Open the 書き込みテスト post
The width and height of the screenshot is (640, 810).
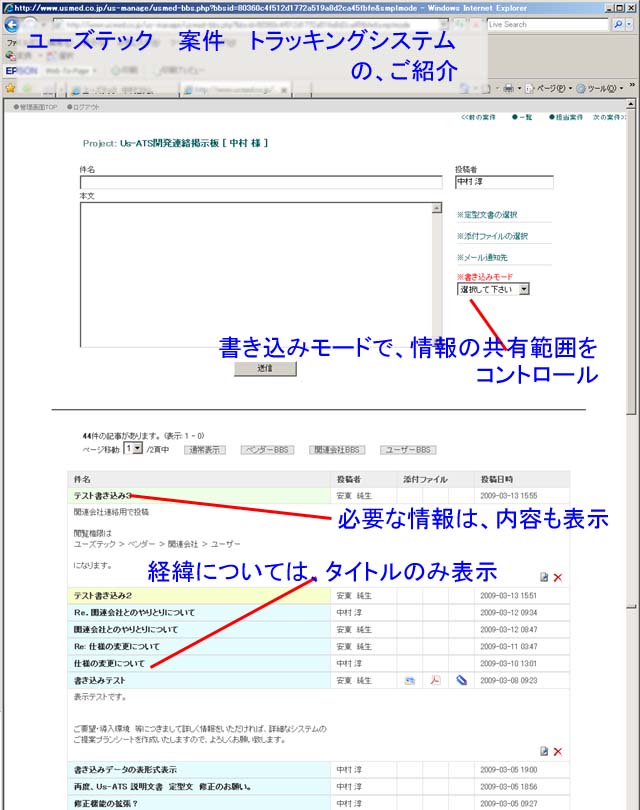99,680
